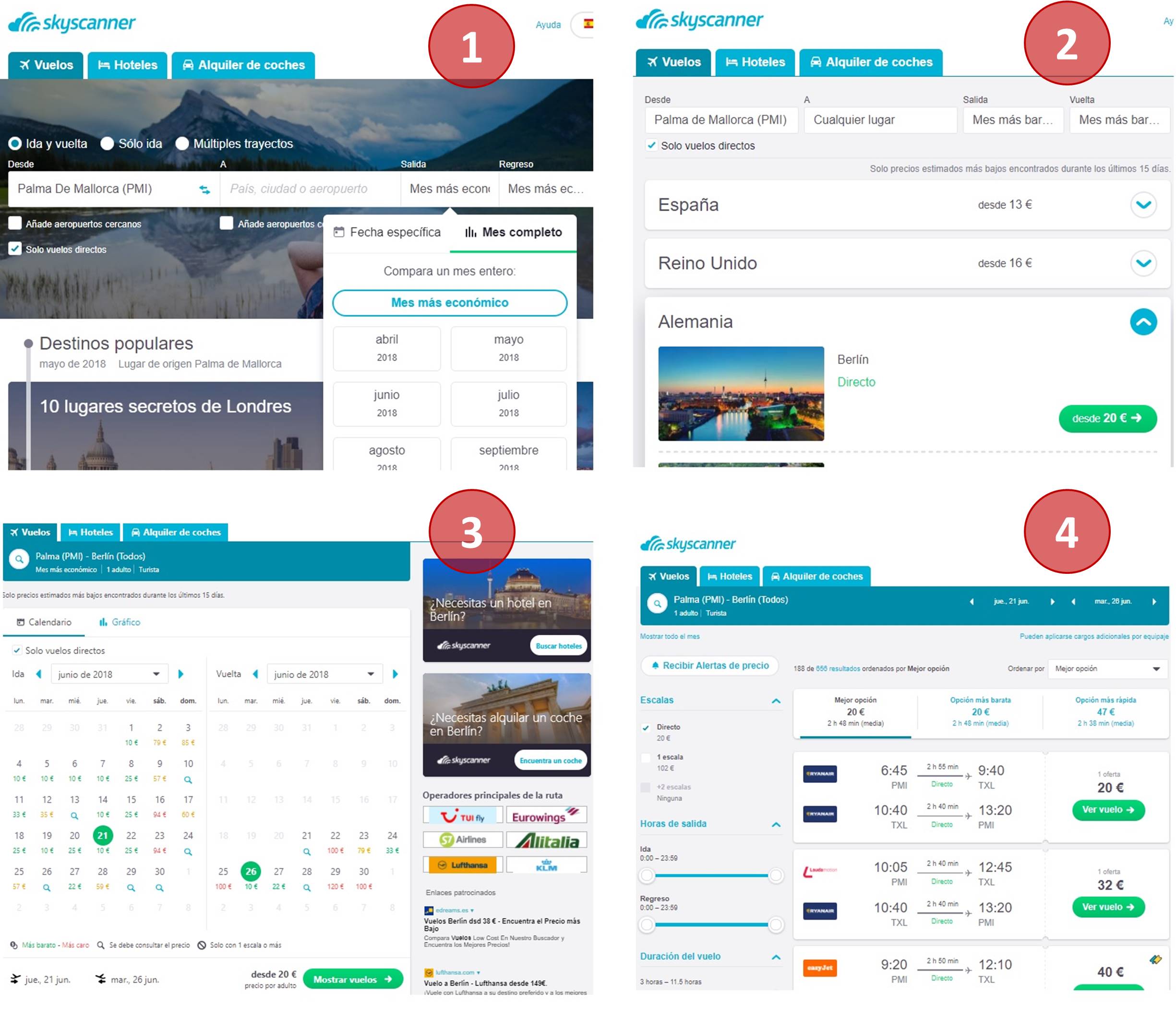1176x1009 pixels.
Task: Open the Ordenar por Mejor opción dropdown
Action: point(1107,669)
